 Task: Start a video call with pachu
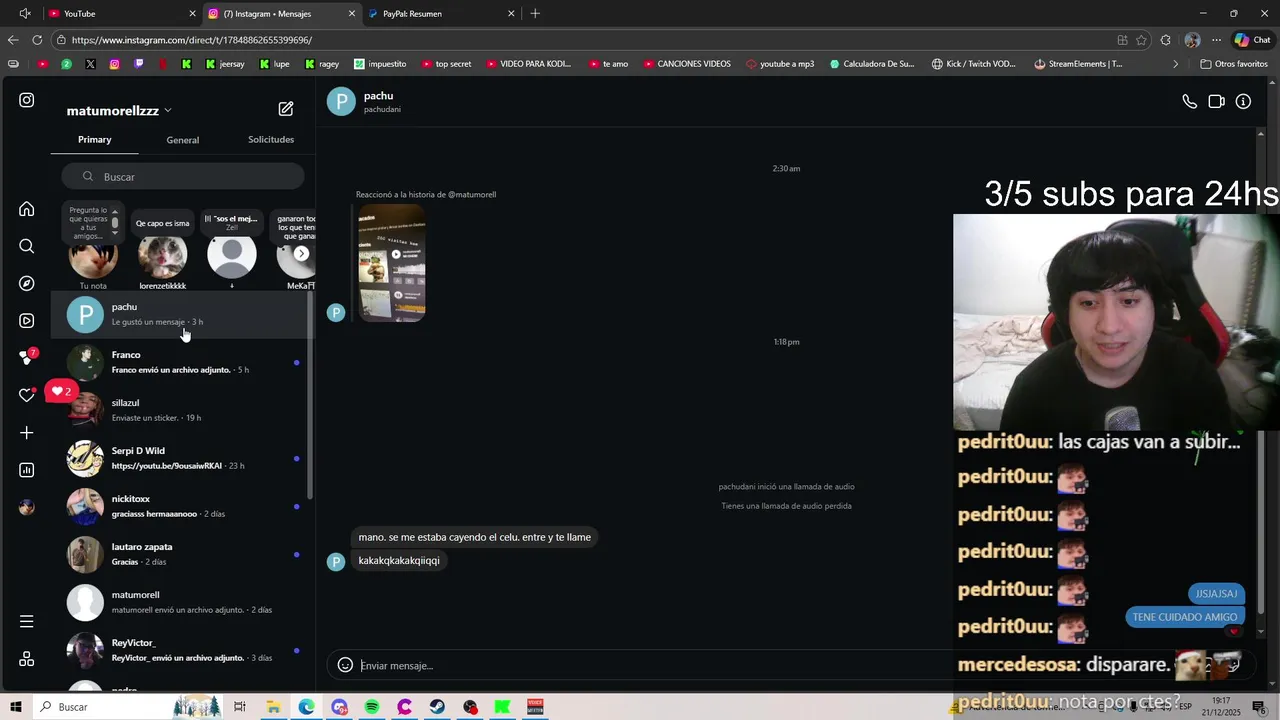click(1216, 101)
